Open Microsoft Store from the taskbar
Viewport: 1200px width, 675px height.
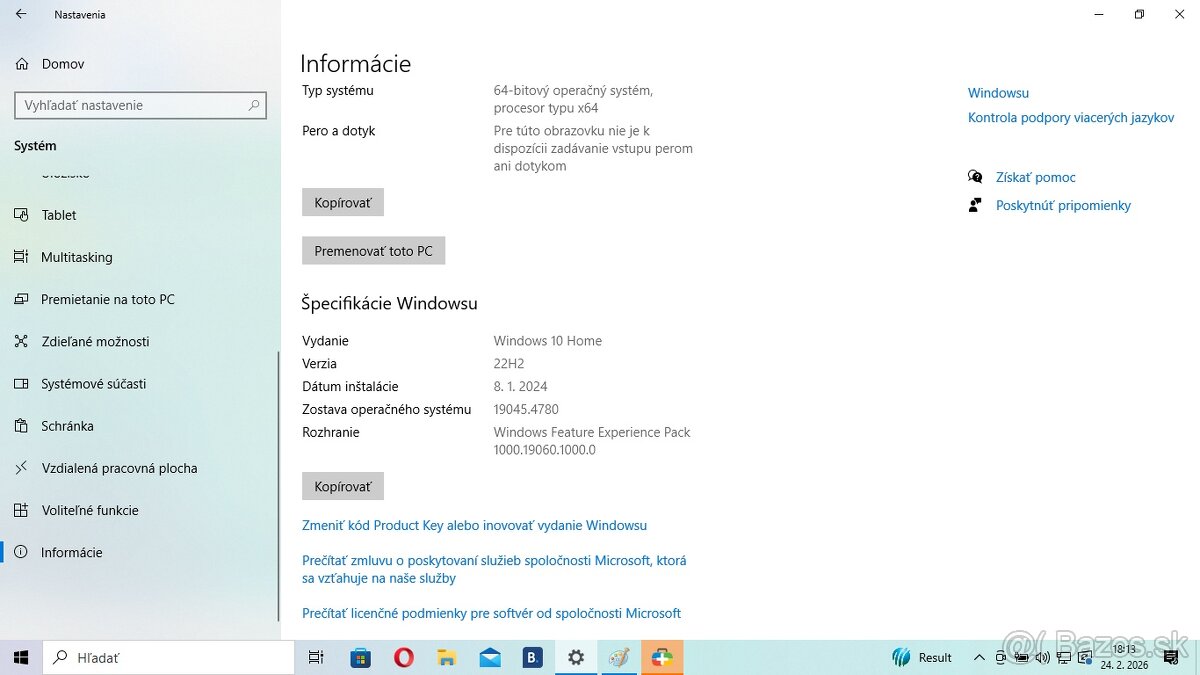pyautogui.click(x=359, y=657)
